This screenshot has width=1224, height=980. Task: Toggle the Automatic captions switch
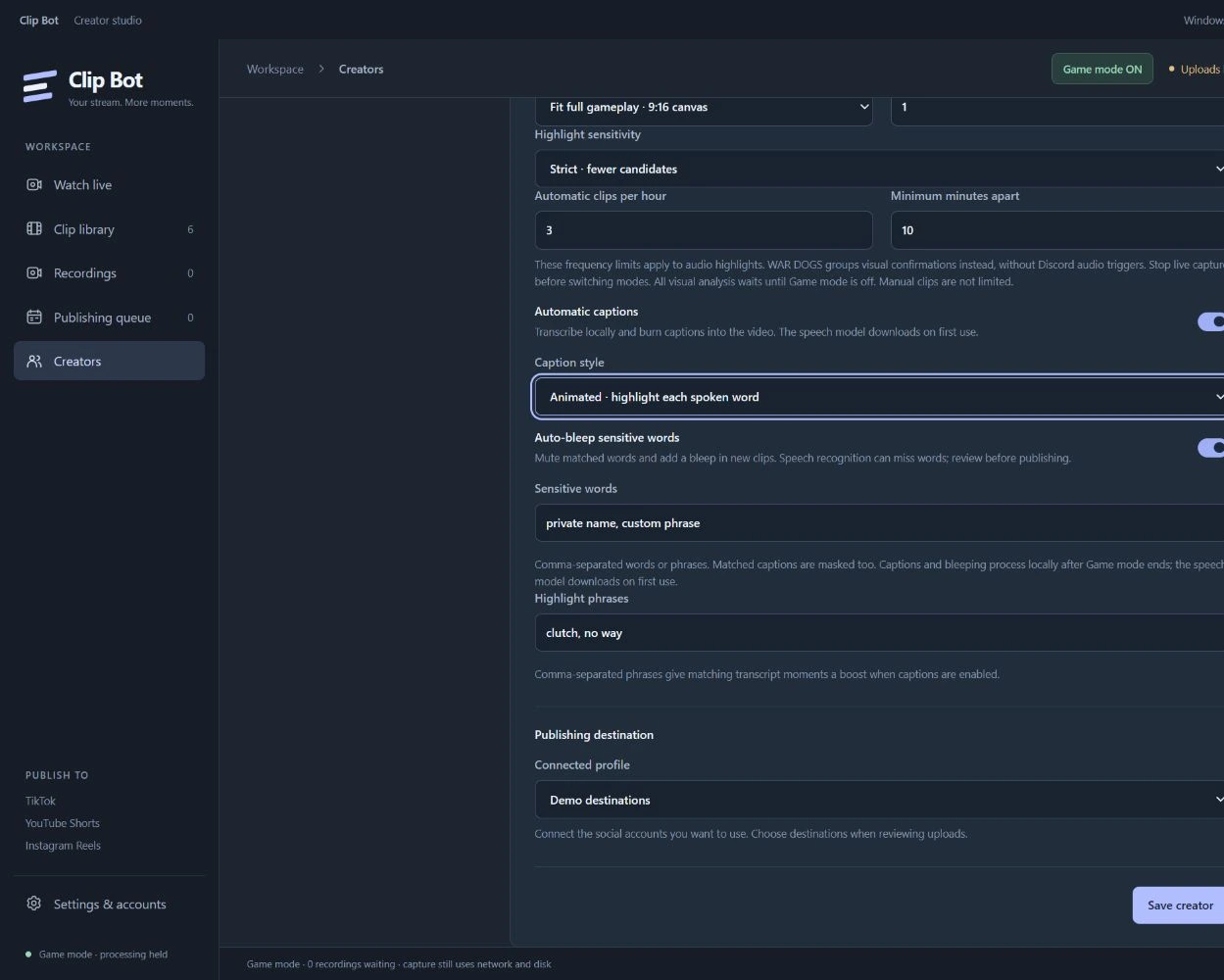tap(1211, 320)
